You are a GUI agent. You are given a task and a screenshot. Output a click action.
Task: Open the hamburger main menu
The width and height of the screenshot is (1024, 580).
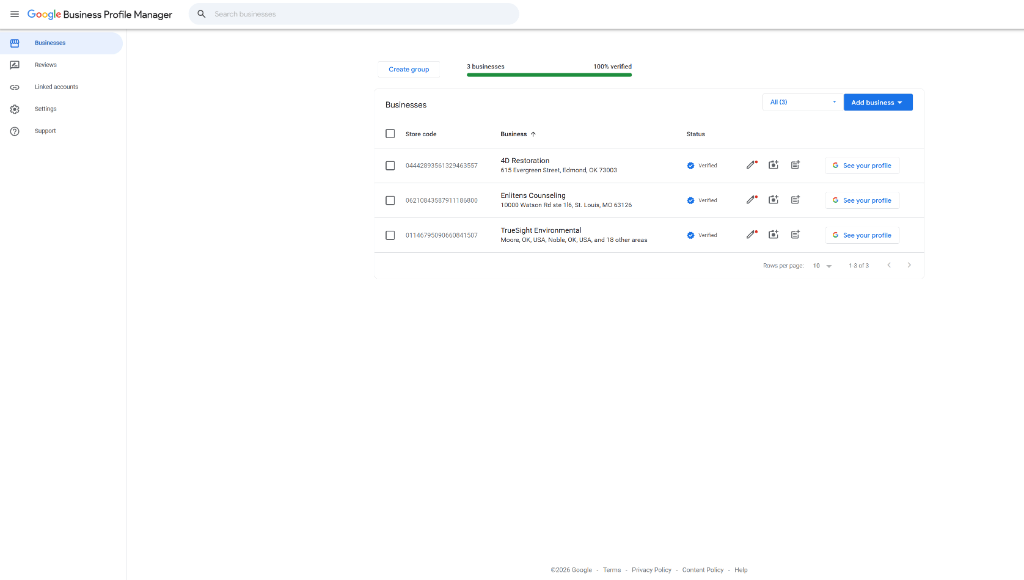(14, 14)
